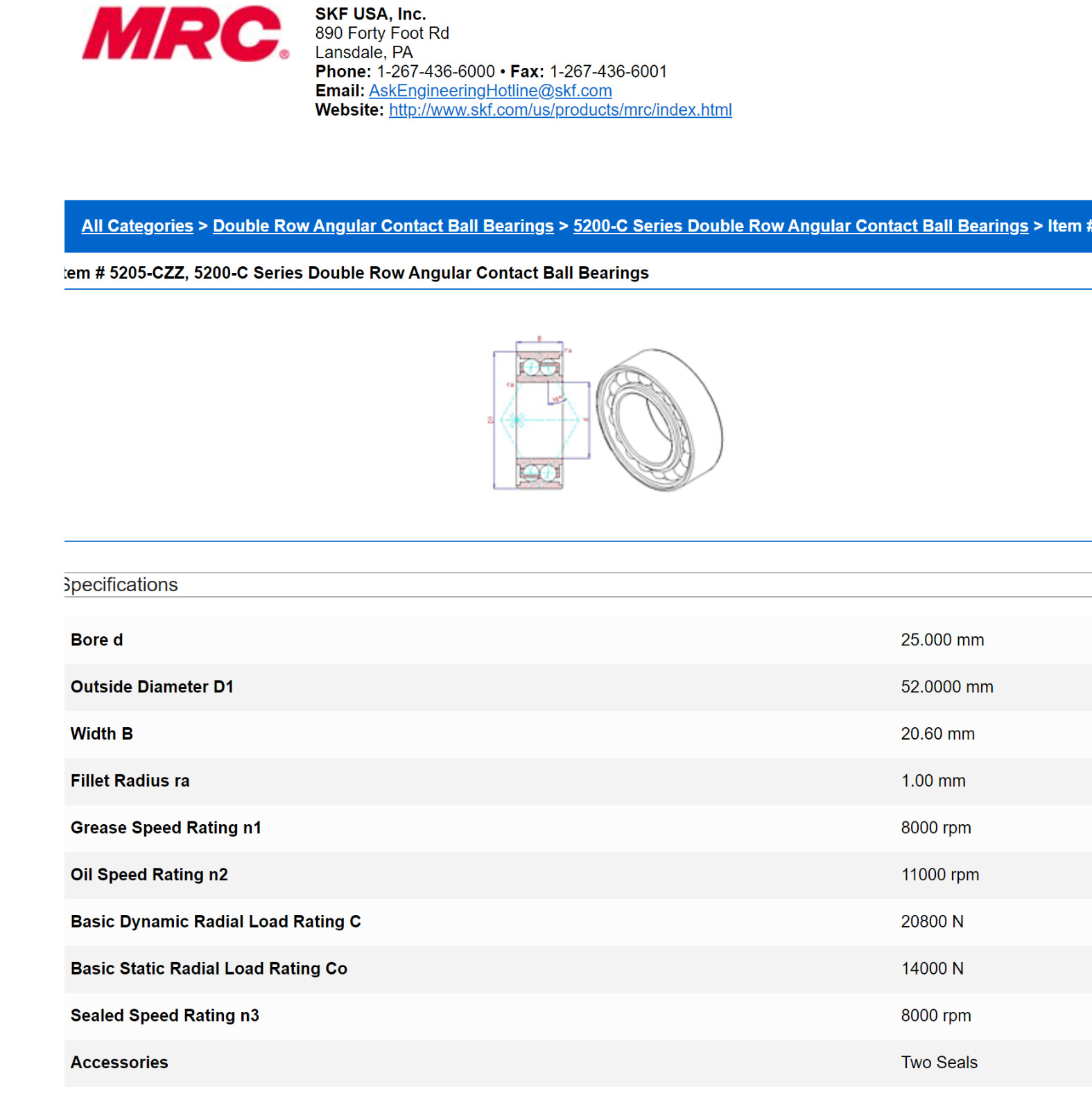Select the fax number 1-267-436-6001
Viewport: 1092px width, 1109px height.
point(608,71)
